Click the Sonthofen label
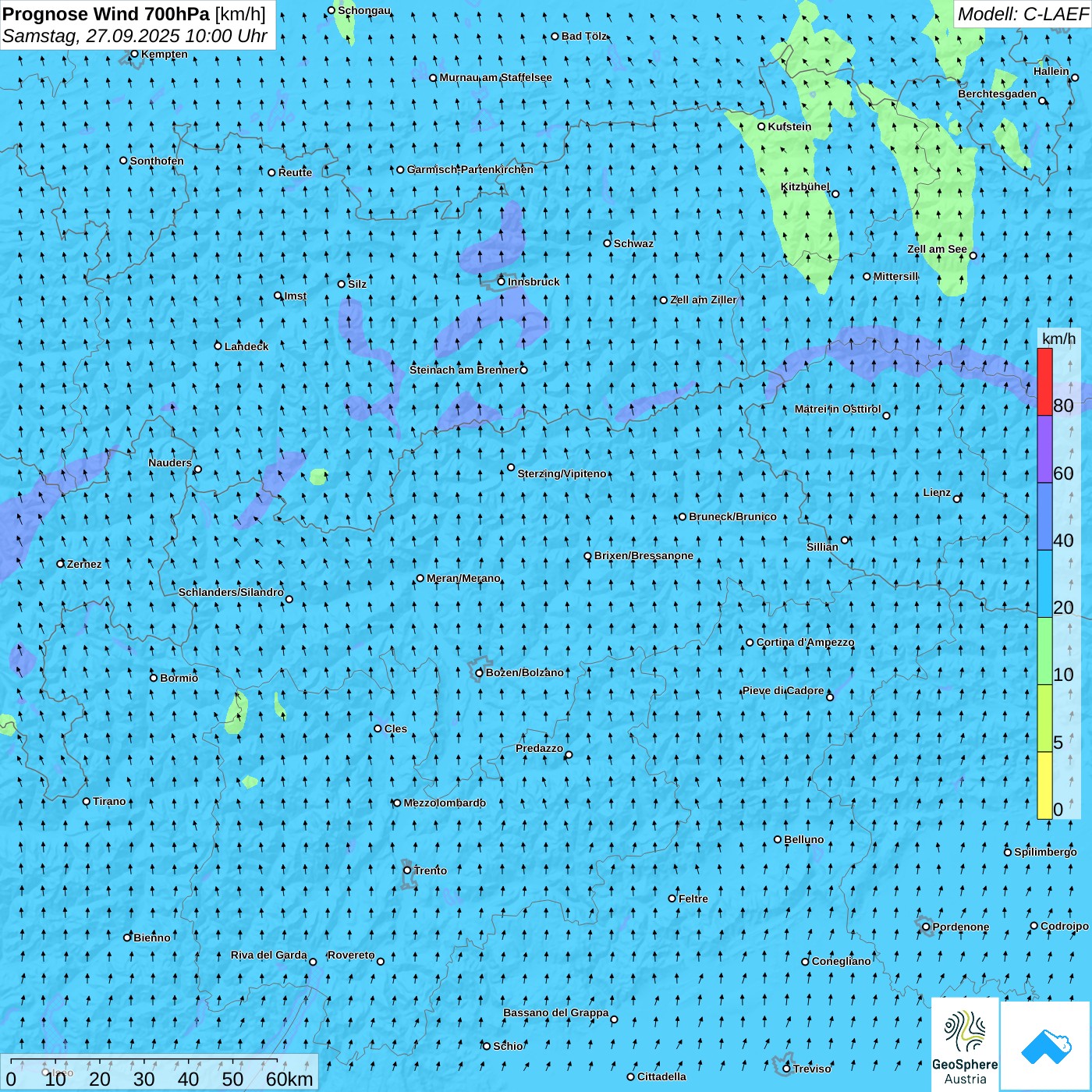This screenshot has width=1092, height=1092. 157,161
